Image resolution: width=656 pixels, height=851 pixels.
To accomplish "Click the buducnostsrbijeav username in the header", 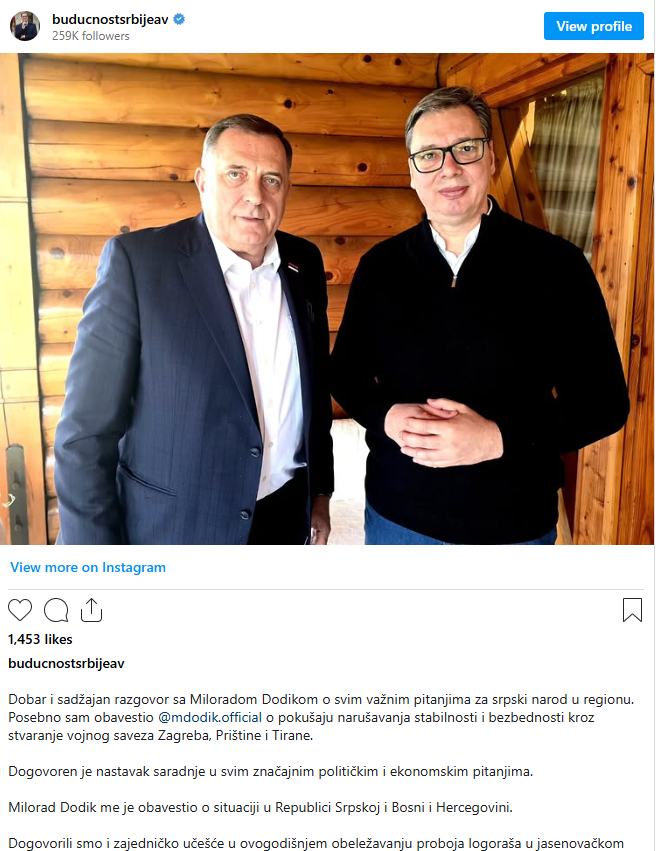I will tap(110, 19).
